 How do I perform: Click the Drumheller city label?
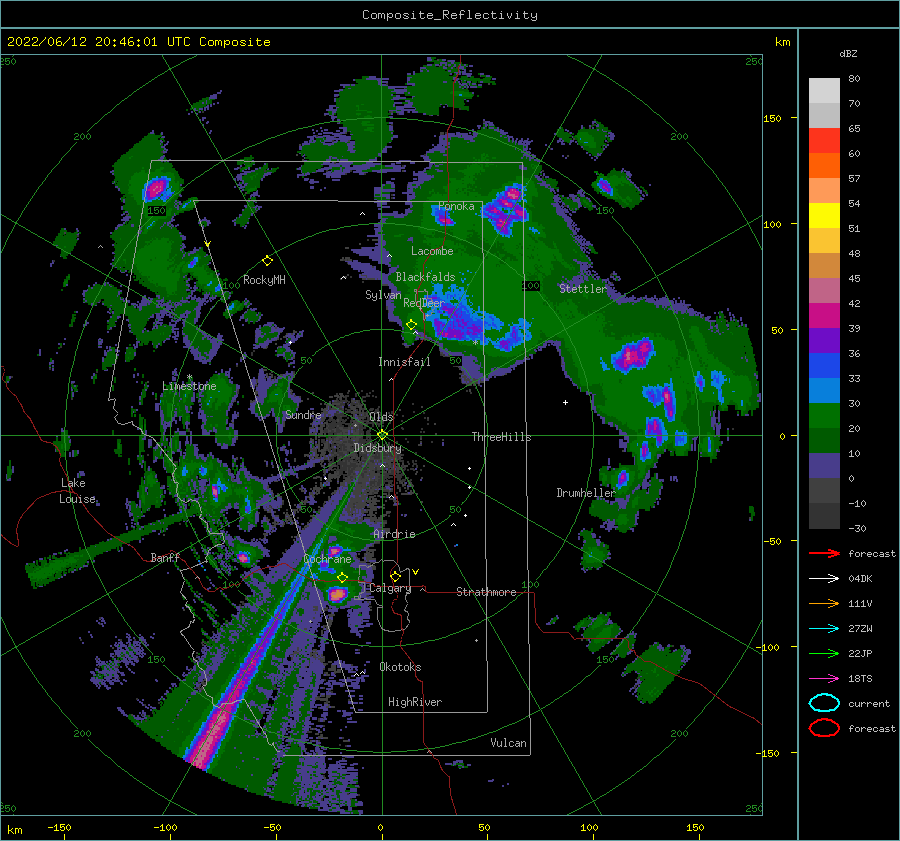pos(586,493)
